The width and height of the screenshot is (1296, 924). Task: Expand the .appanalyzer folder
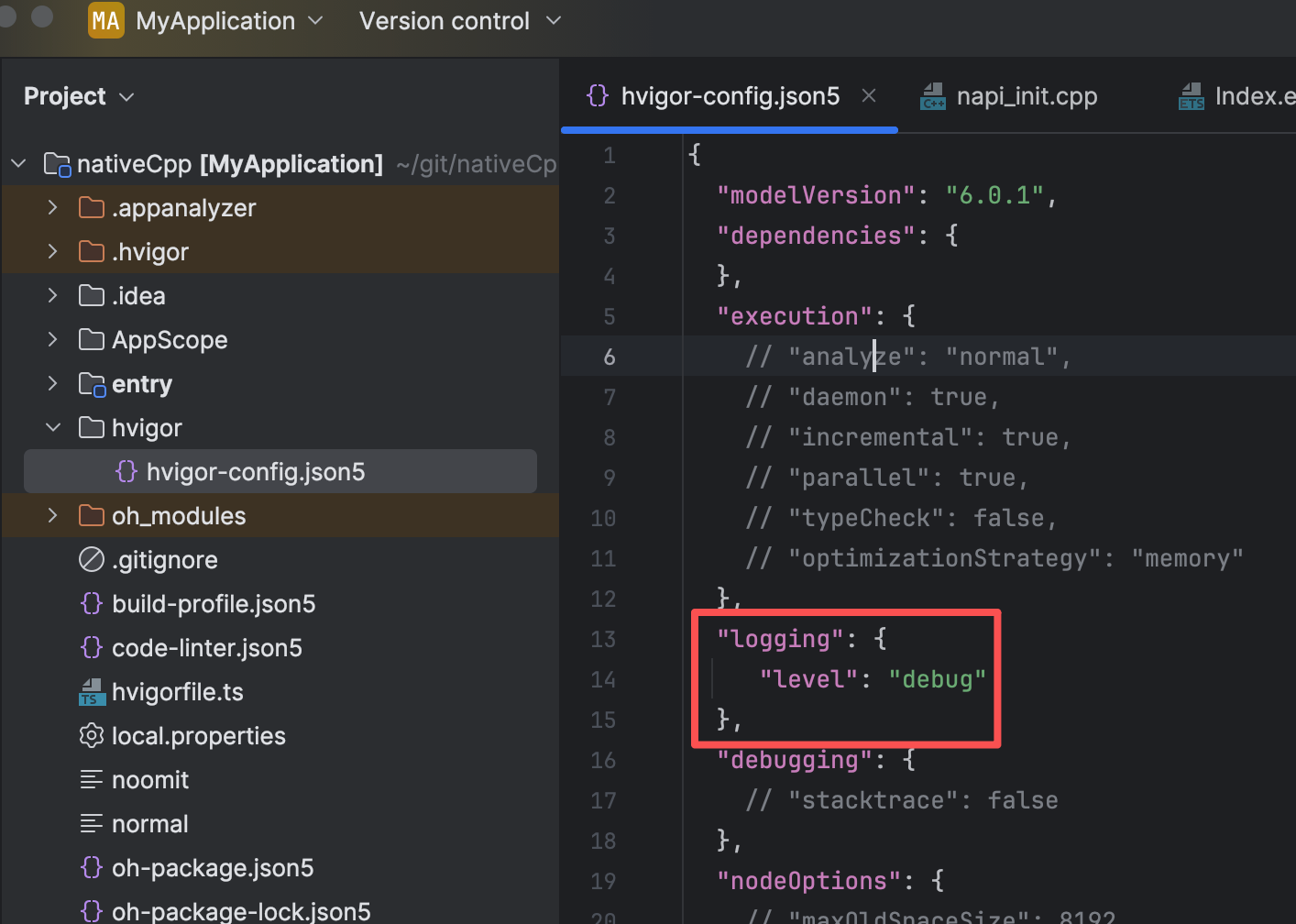click(x=53, y=208)
